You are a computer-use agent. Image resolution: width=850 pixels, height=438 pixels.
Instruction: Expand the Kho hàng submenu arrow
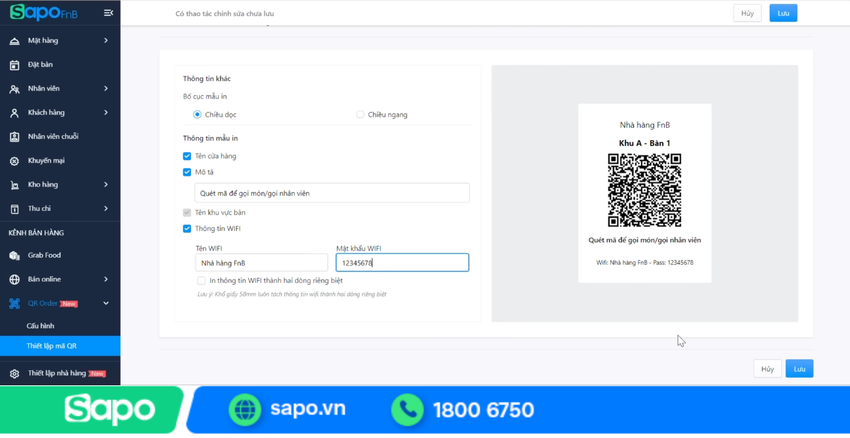click(x=106, y=184)
